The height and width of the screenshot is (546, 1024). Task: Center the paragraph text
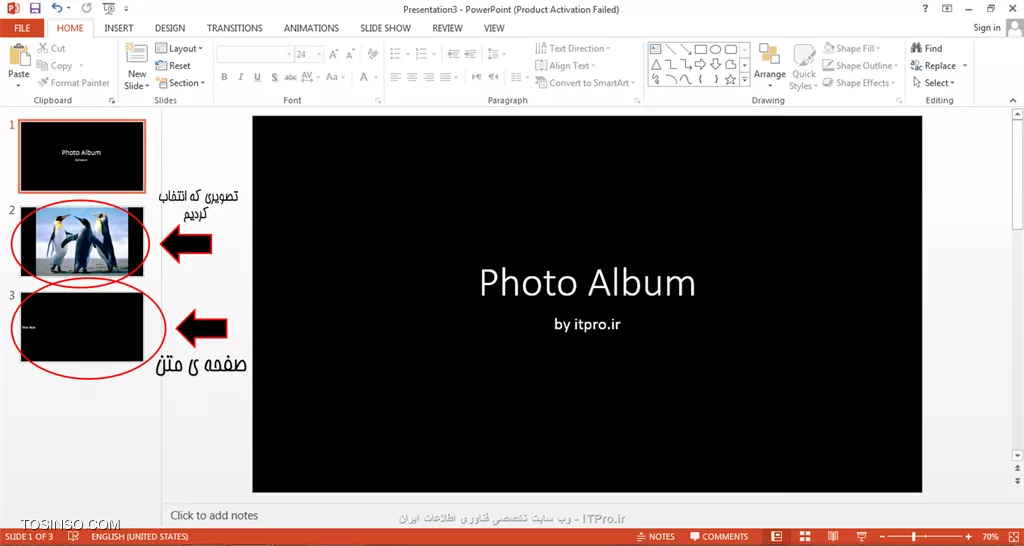[x=411, y=76]
